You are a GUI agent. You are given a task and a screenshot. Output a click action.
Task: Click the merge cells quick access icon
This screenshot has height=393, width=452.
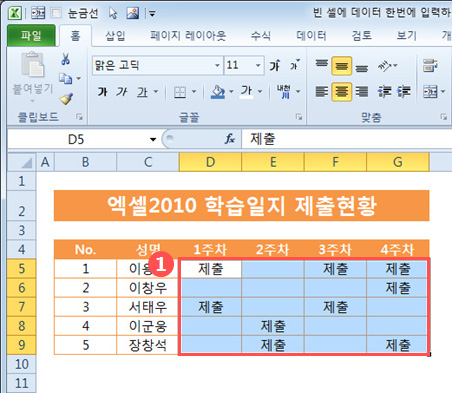38,13
